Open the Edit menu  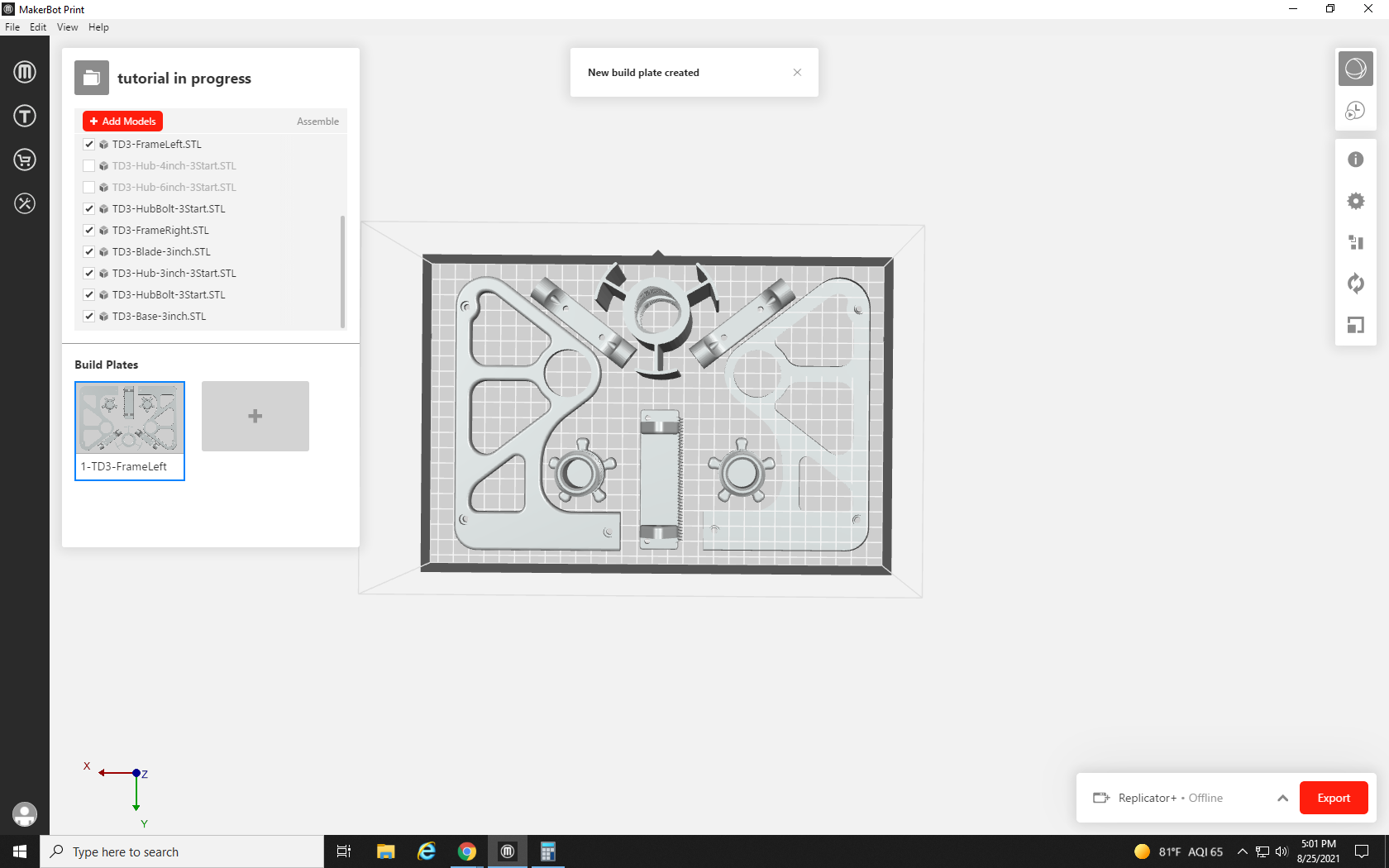point(38,27)
